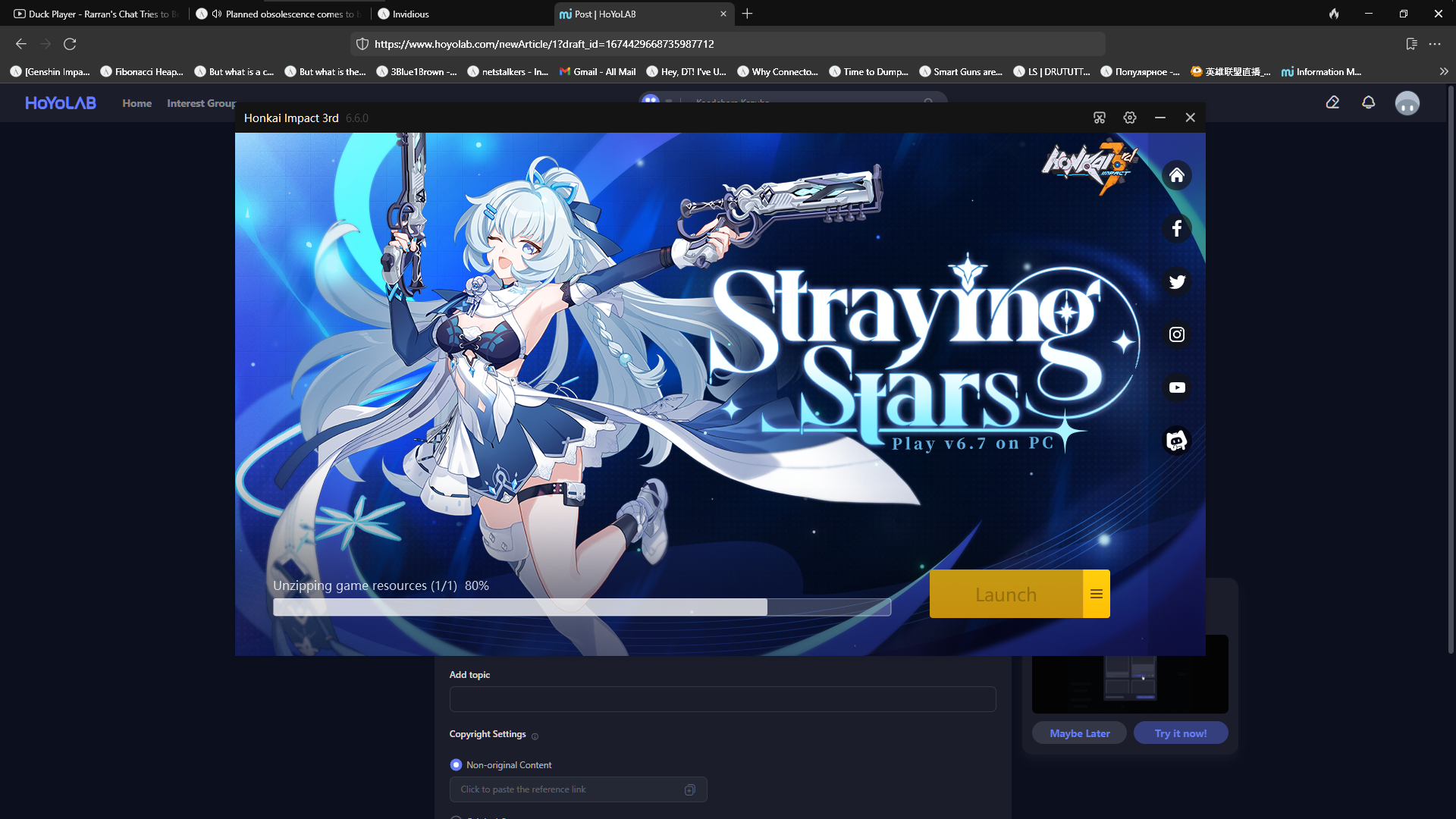The width and height of the screenshot is (1456, 819).
Task: Click the unzipping progress bar
Action: 581,607
